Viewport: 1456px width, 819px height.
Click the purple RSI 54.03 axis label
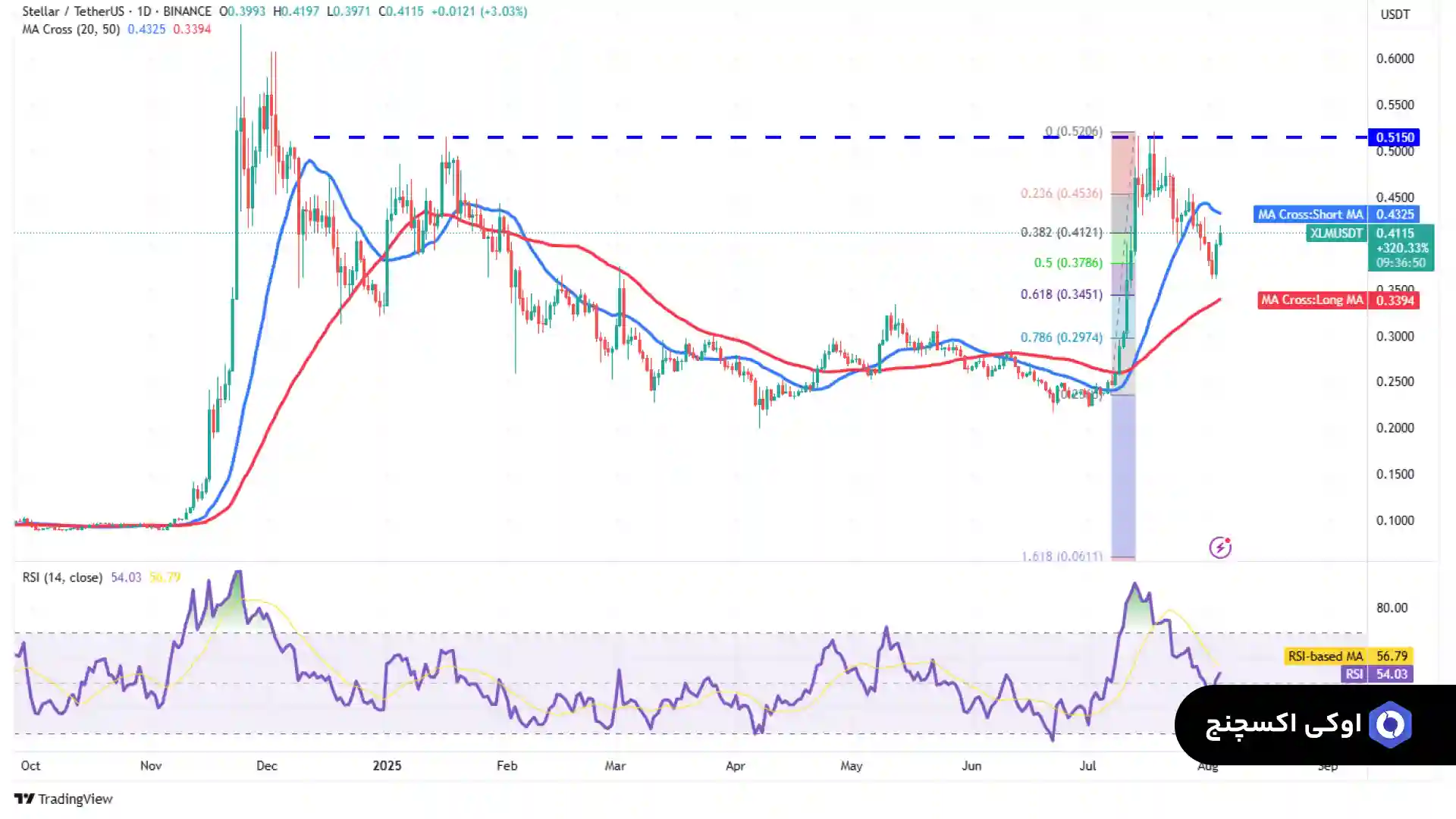(x=1391, y=673)
